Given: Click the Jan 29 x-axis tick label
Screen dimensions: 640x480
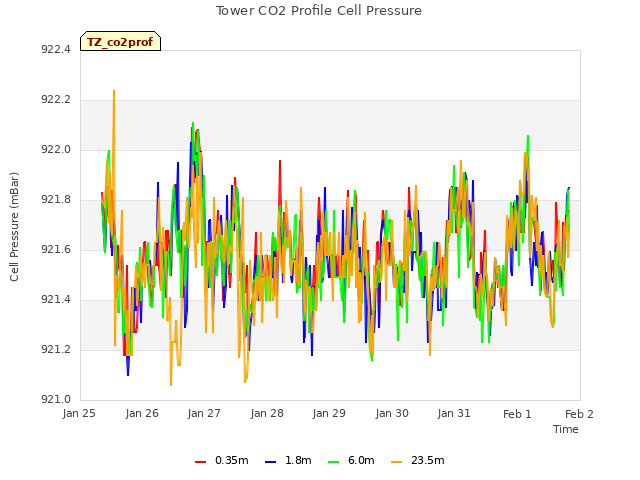Looking at the screenshot, I should (x=329, y=413).
